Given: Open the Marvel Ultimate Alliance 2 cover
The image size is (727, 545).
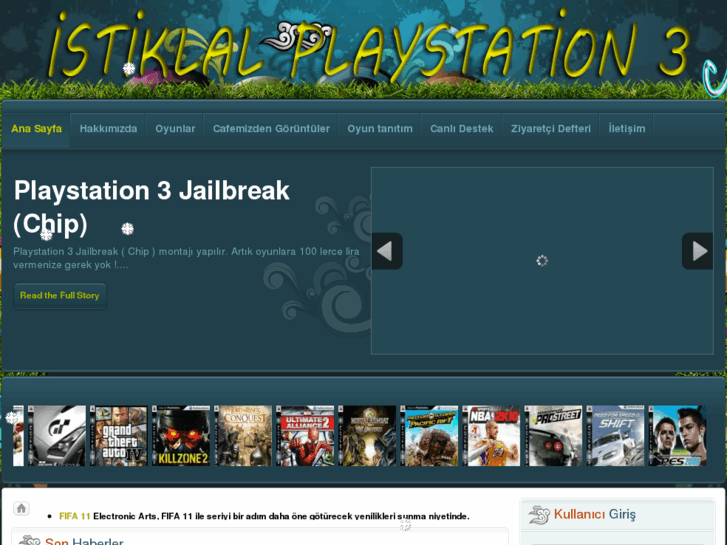Looking at the screenshot, I should click(x=305, y=436).
